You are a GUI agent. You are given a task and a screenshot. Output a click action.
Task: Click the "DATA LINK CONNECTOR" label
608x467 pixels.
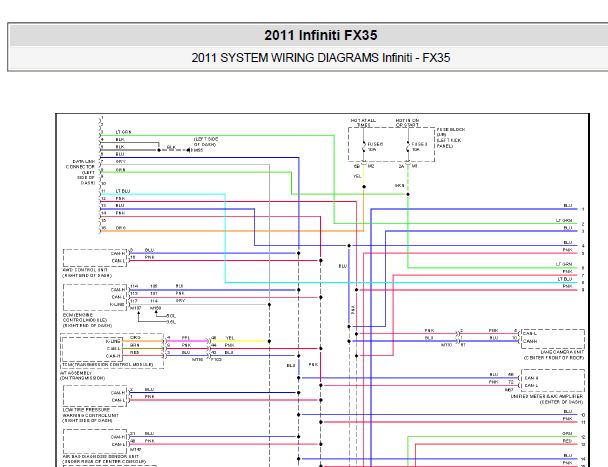coord(80,164)
